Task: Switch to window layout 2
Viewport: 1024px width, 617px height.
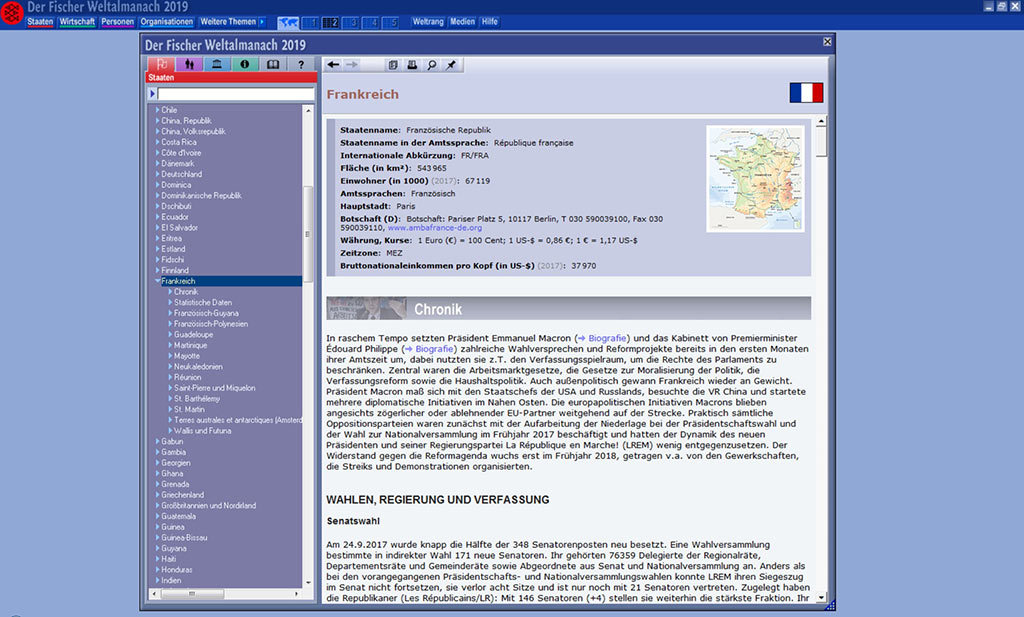Action: click(x=331, y=23)
